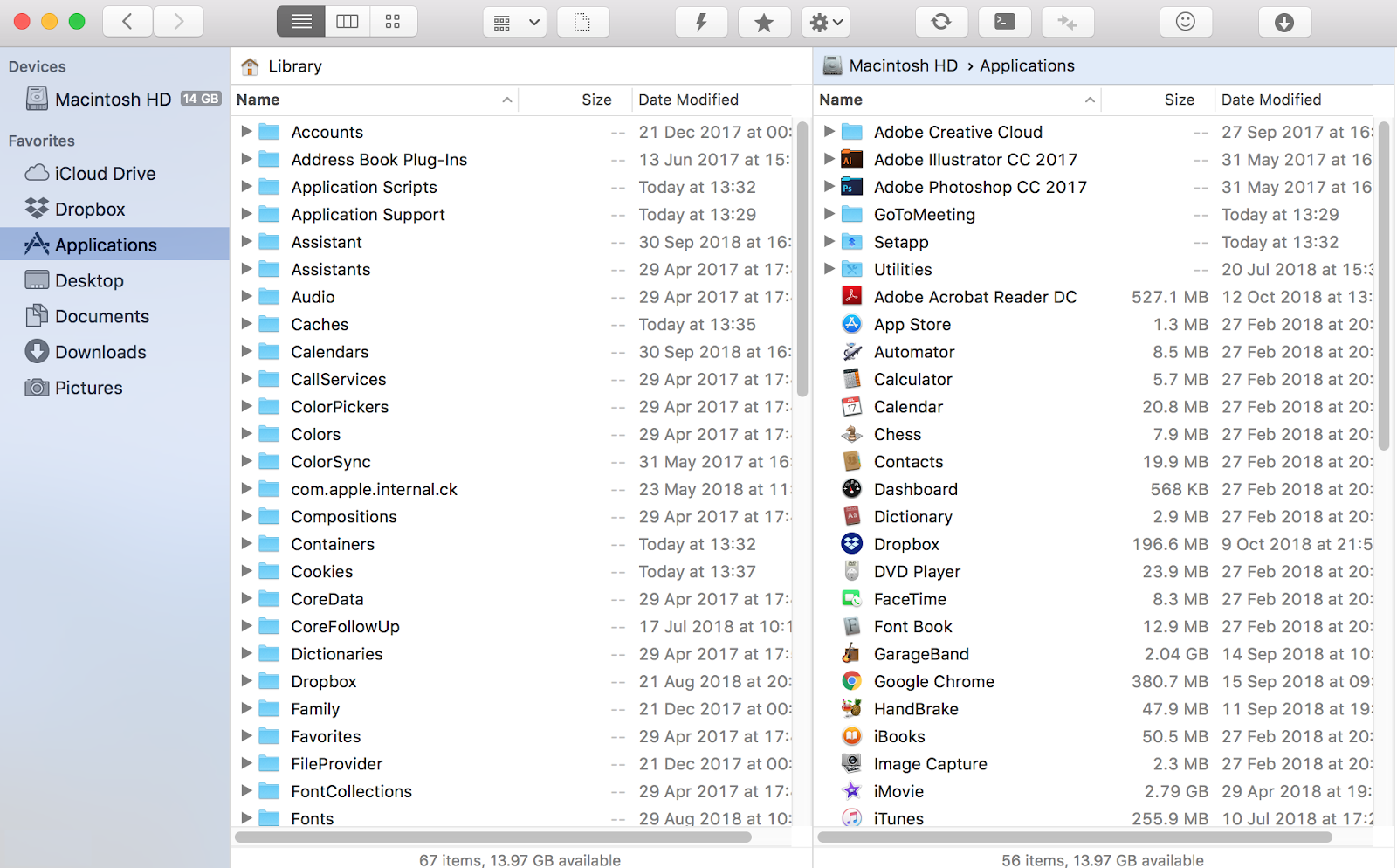The image size is (1397, 868).
Task: Select the Automator app icon
Action: point(852,351)
